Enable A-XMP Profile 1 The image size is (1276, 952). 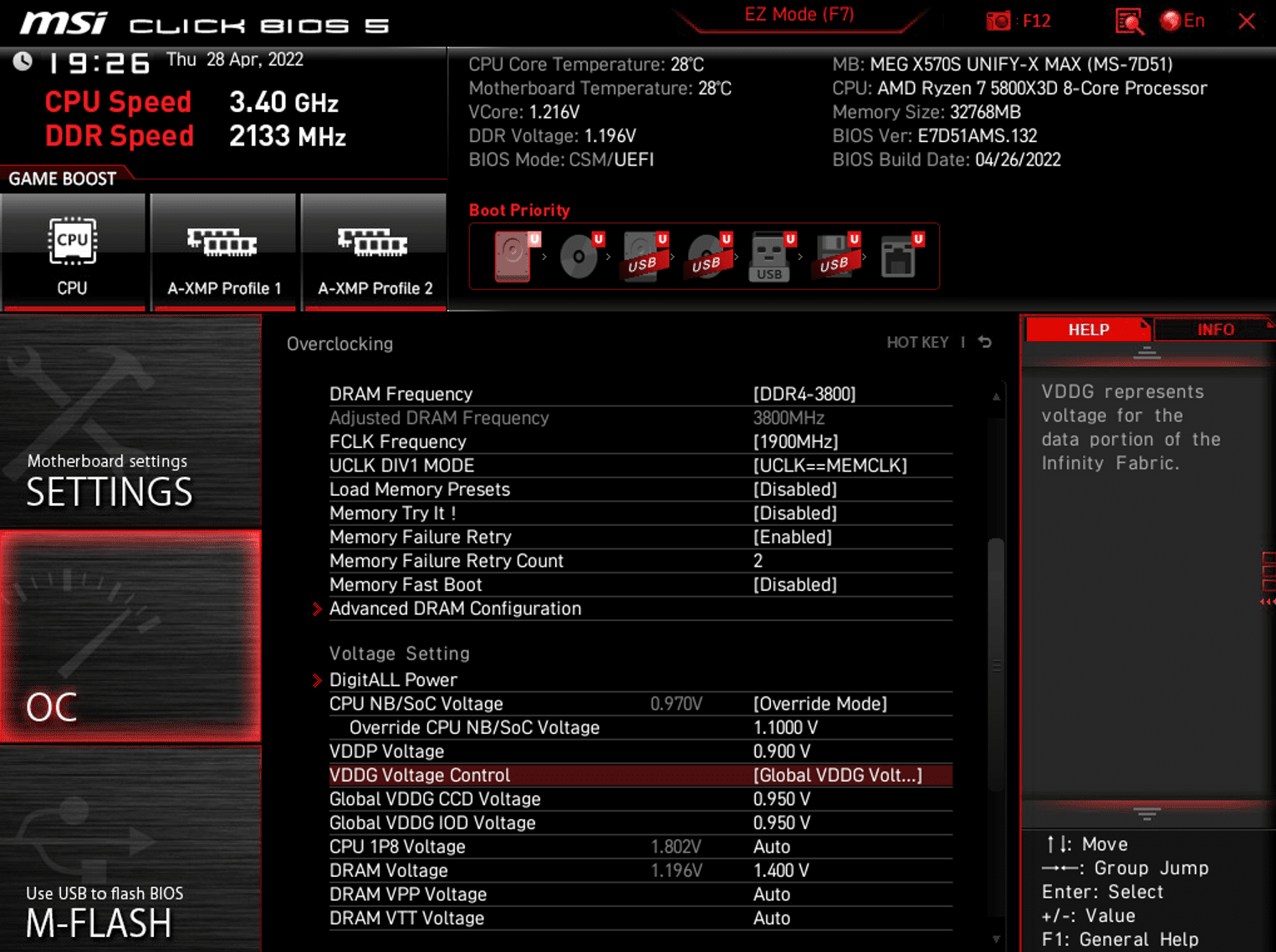pyautogui.click(x=224, y=252)
